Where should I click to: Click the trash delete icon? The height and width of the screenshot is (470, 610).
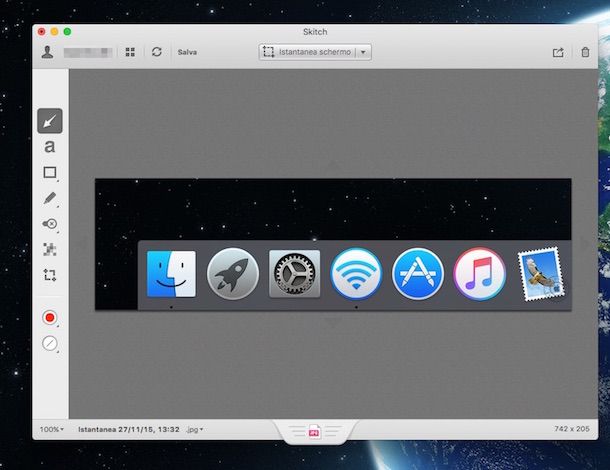tap(585, 52)
